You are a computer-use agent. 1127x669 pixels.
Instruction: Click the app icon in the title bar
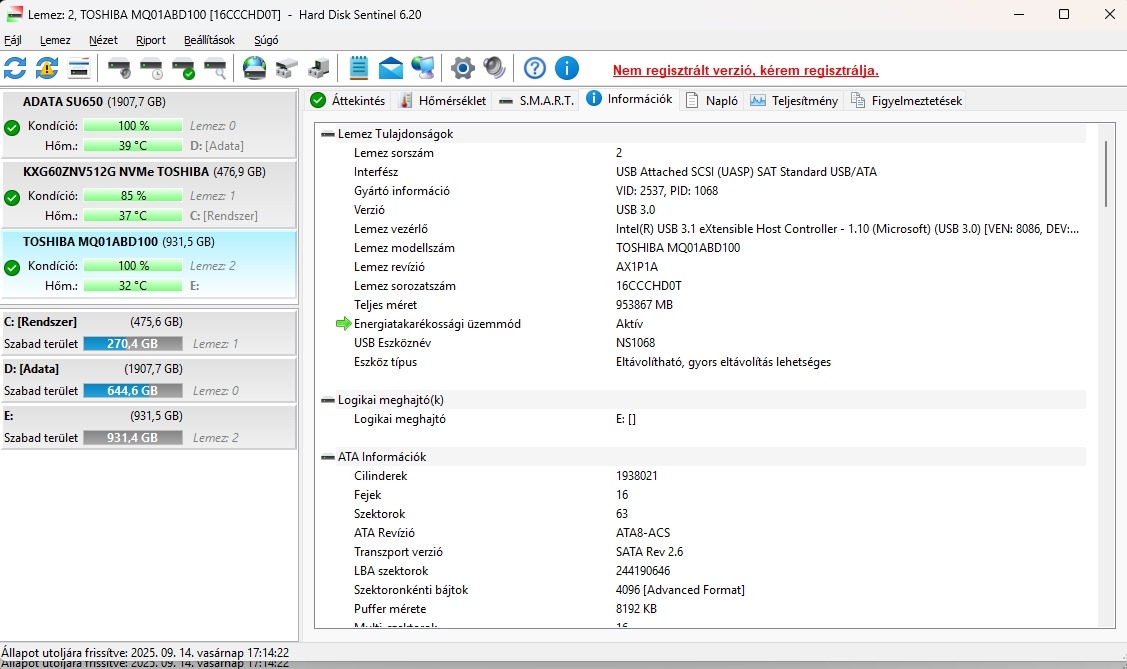14,14
